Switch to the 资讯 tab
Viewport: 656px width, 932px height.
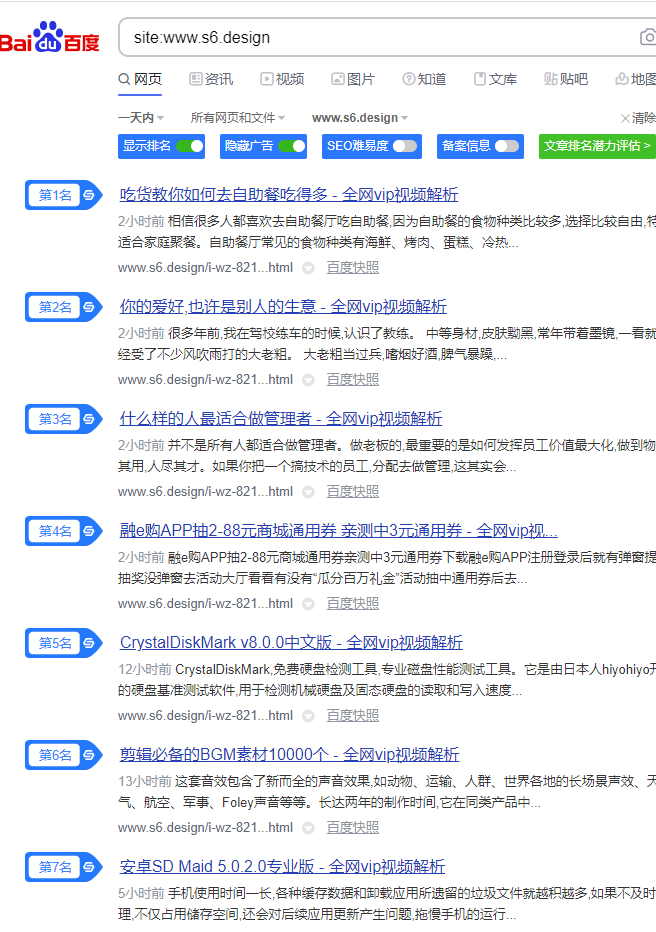[x=211, y=79]
